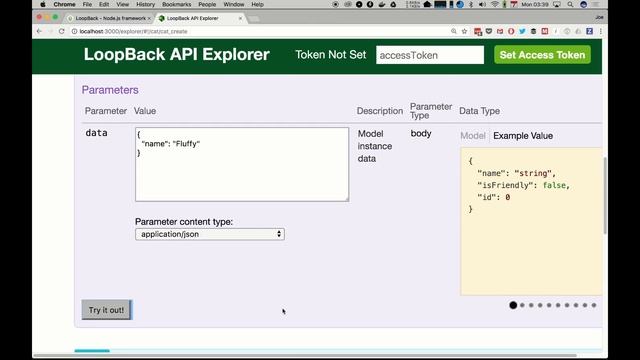
Task: Open a new Chrome tab
Action: (x=253, y=19)
